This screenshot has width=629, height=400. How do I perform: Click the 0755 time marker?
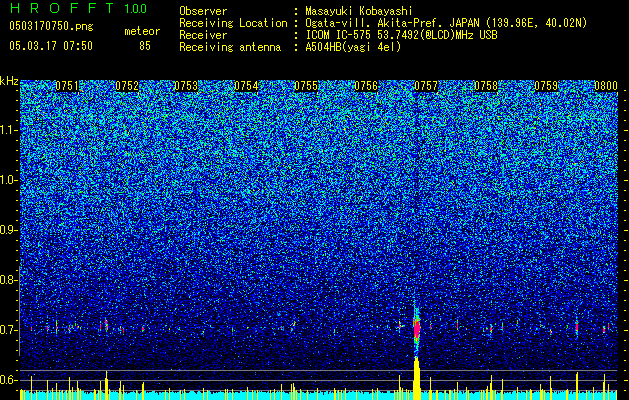pos(306,86)
